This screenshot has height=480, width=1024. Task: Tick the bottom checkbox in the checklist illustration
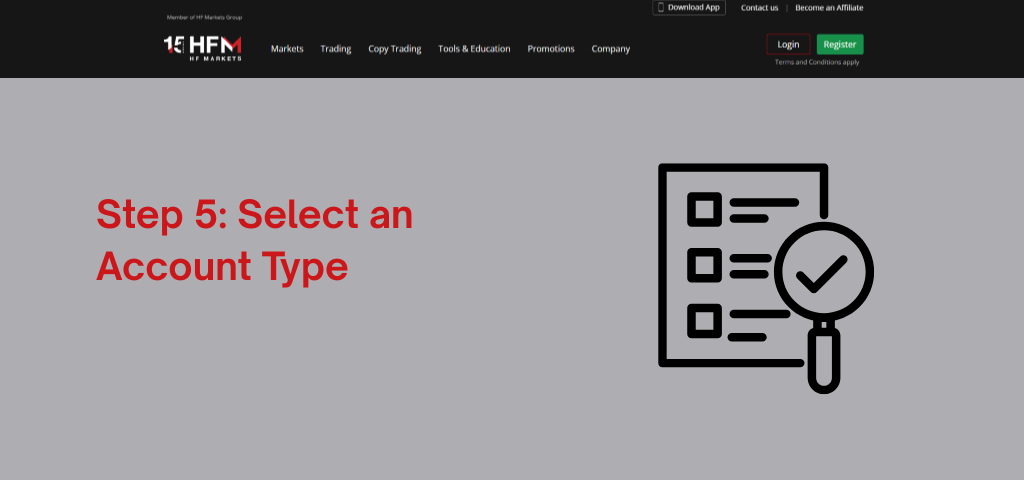point(704,321)
